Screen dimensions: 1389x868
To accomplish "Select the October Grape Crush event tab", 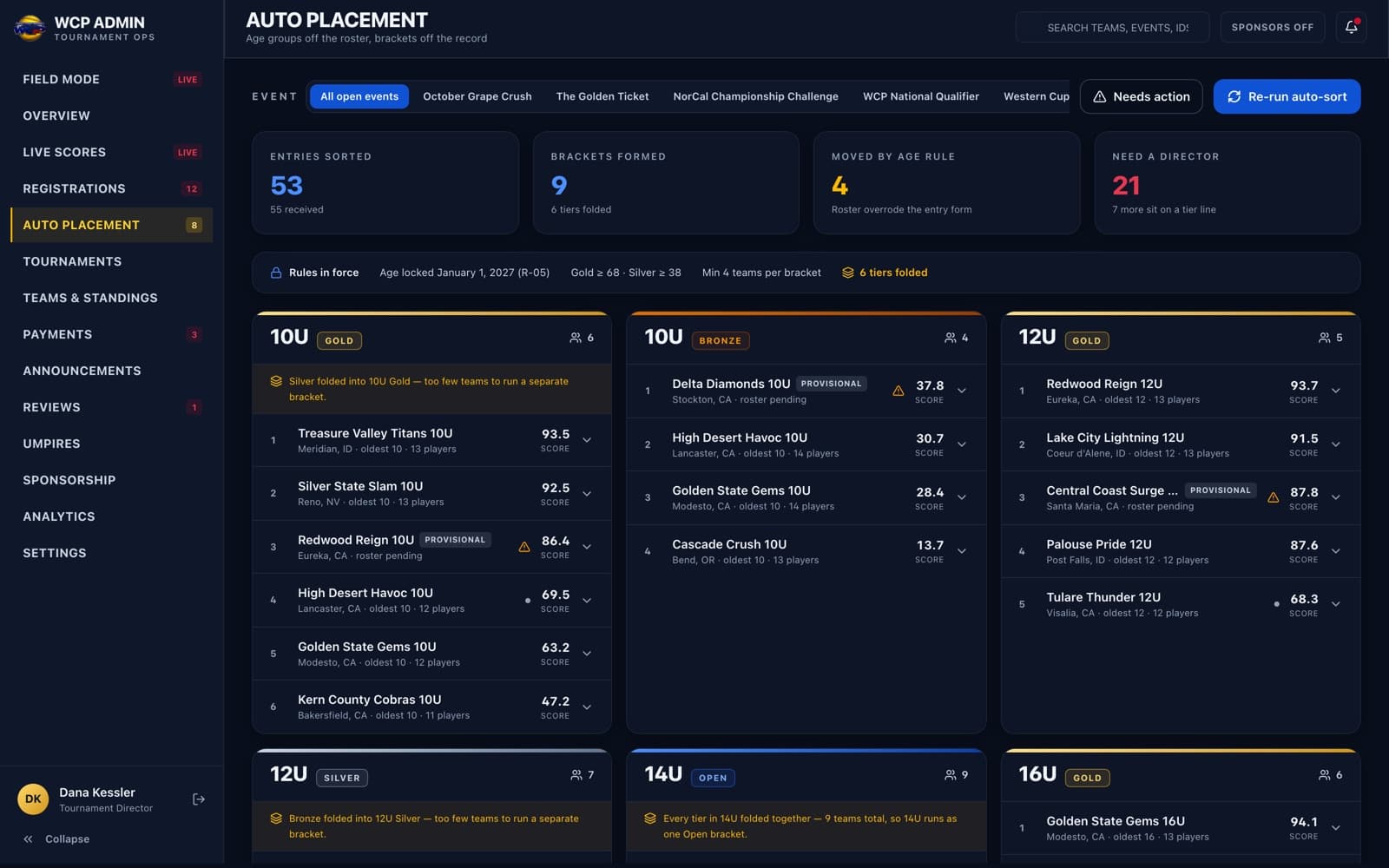I will coord(477,96).
